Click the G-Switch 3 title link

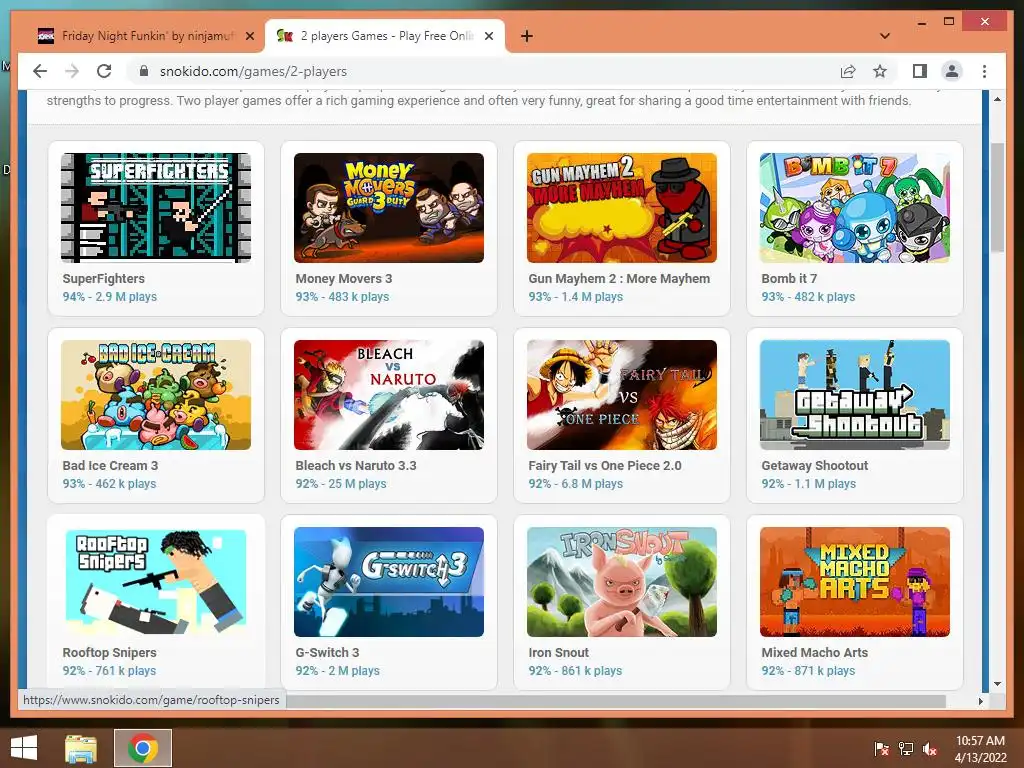(x=327, y=652)
